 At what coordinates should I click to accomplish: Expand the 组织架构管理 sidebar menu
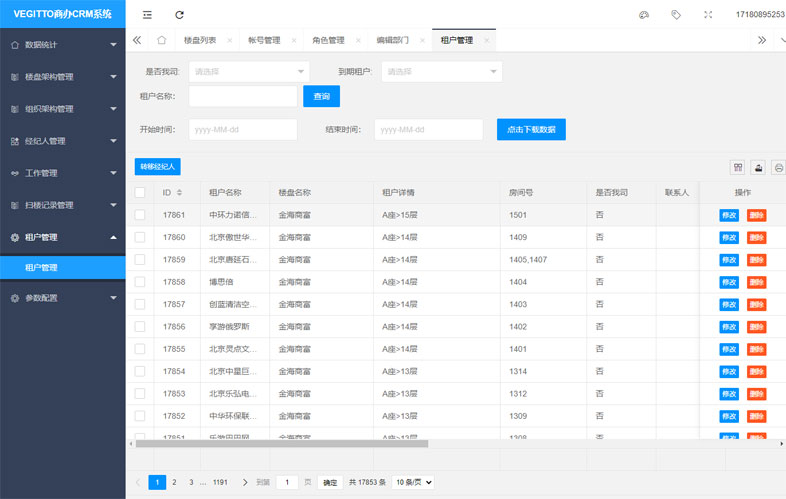click(63, 109)
